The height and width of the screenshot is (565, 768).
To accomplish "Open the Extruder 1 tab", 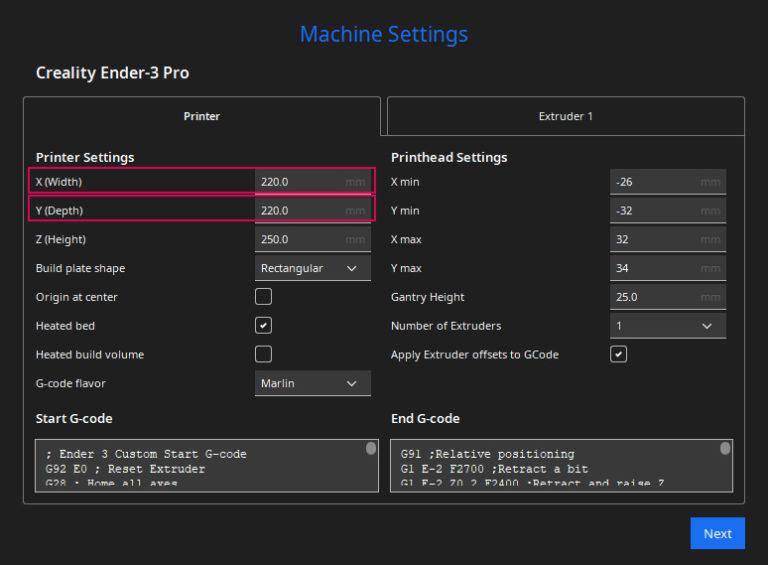I will (x=566, y=116).
